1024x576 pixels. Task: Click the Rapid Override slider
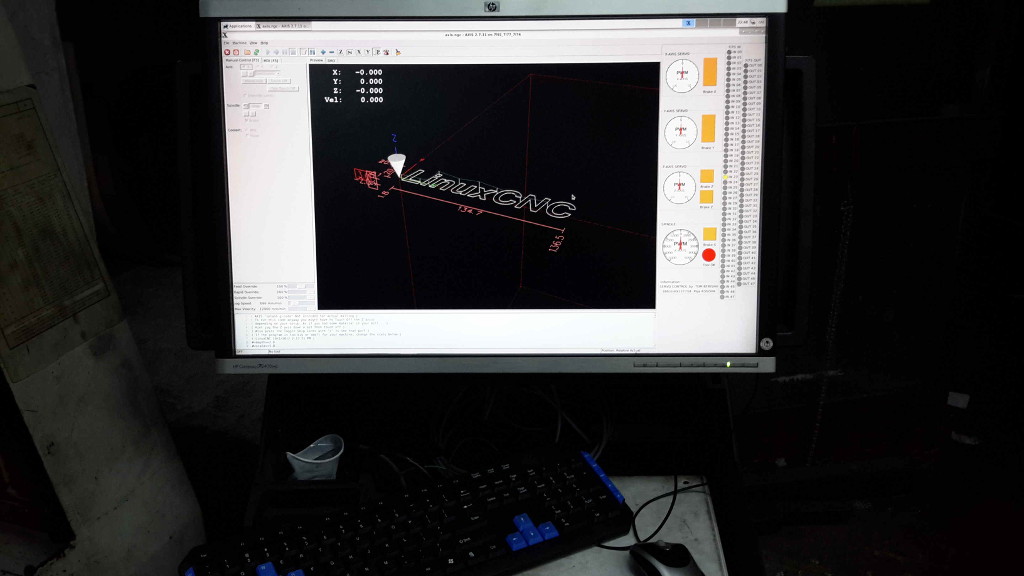tap(301, 292)
